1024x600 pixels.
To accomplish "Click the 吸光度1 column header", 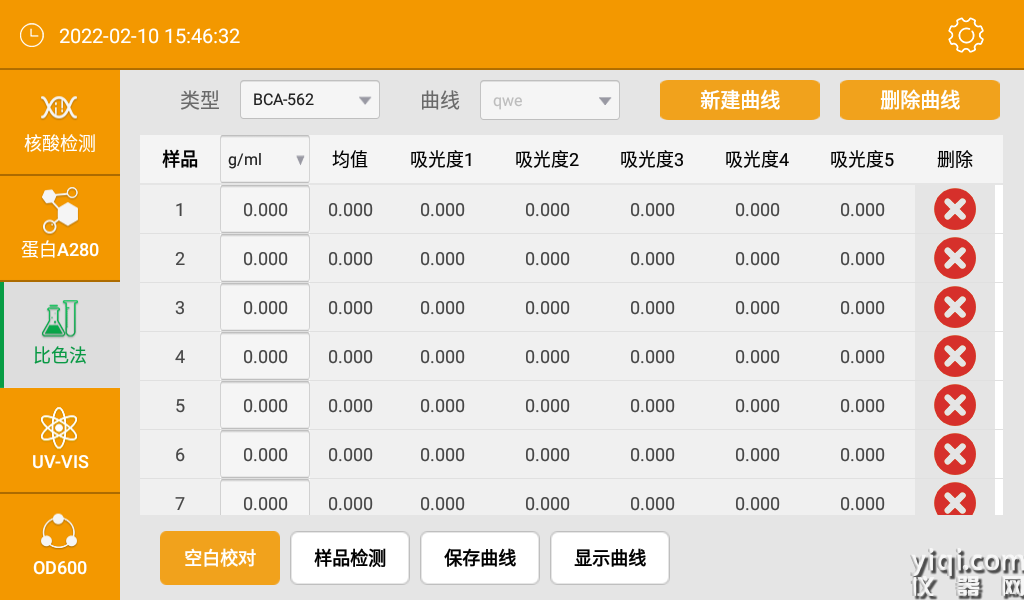I will [441, 159].
